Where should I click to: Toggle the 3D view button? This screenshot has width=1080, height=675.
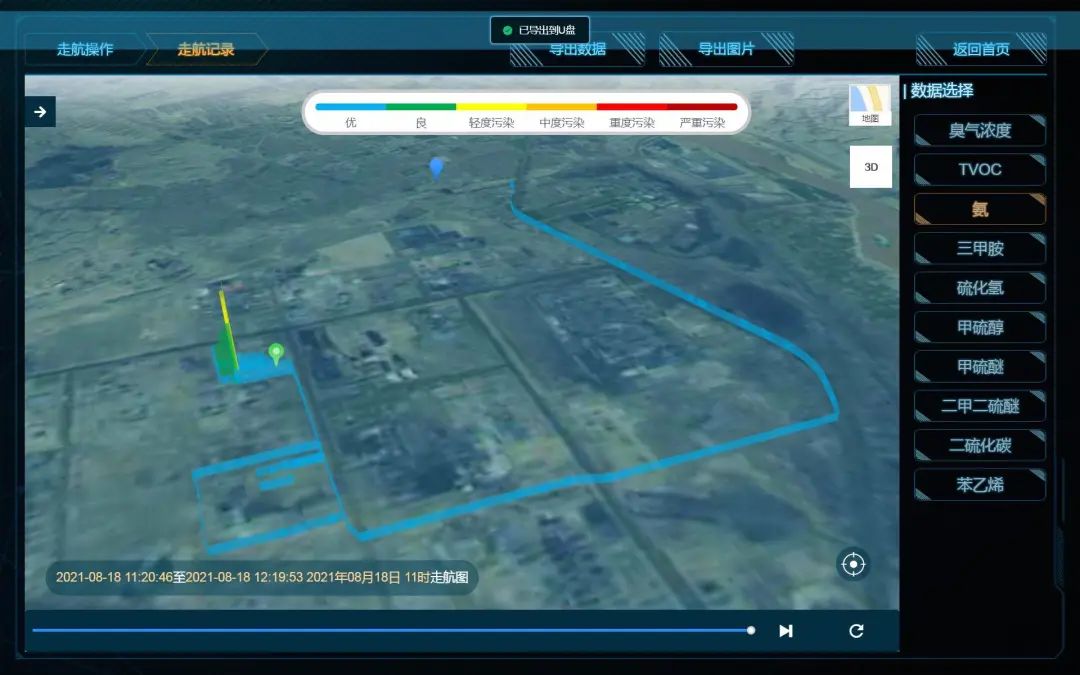tap(870, 167)
